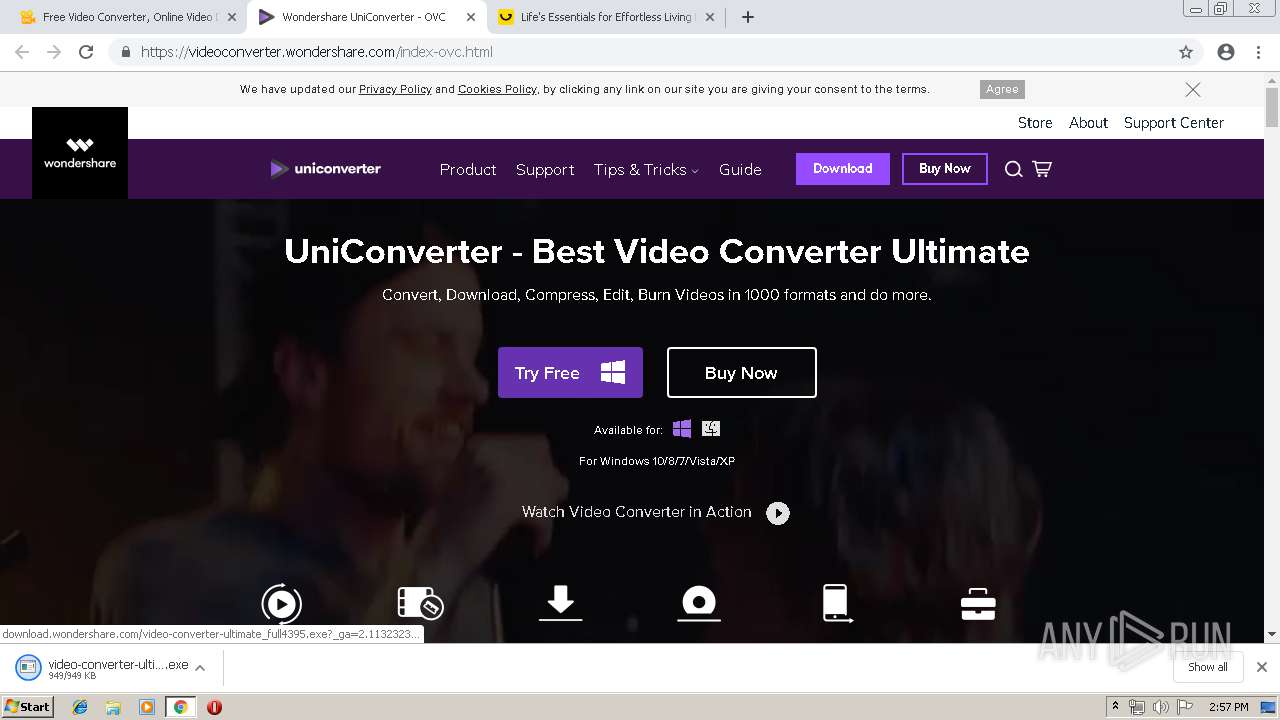The width and height of the screenshot is (1280, 720).
Task: Open the Opera taskbar icon
Action: coord(214,707)
